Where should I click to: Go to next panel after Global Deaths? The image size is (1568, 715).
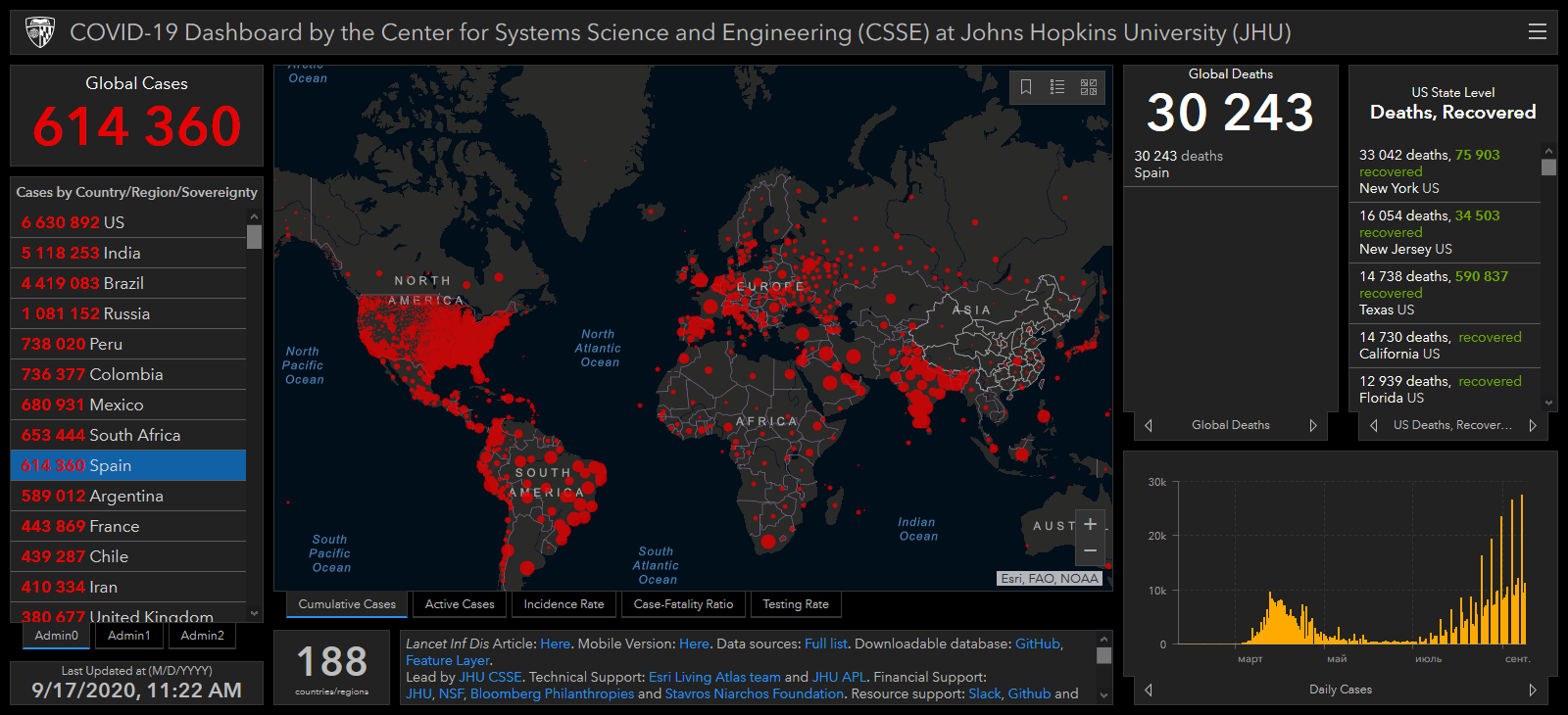coord(1313,425)
